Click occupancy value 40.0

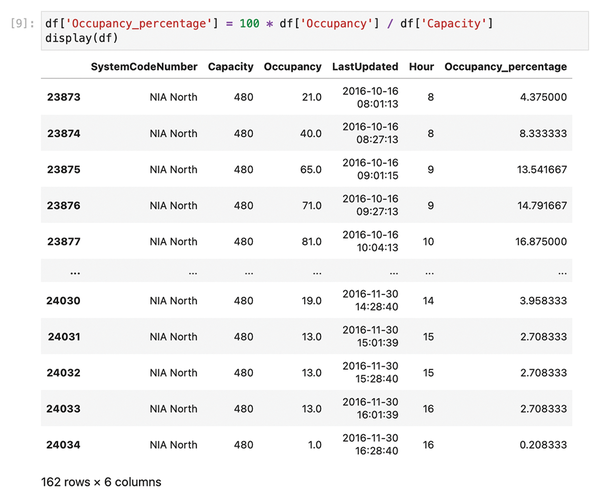coord(311,134)
